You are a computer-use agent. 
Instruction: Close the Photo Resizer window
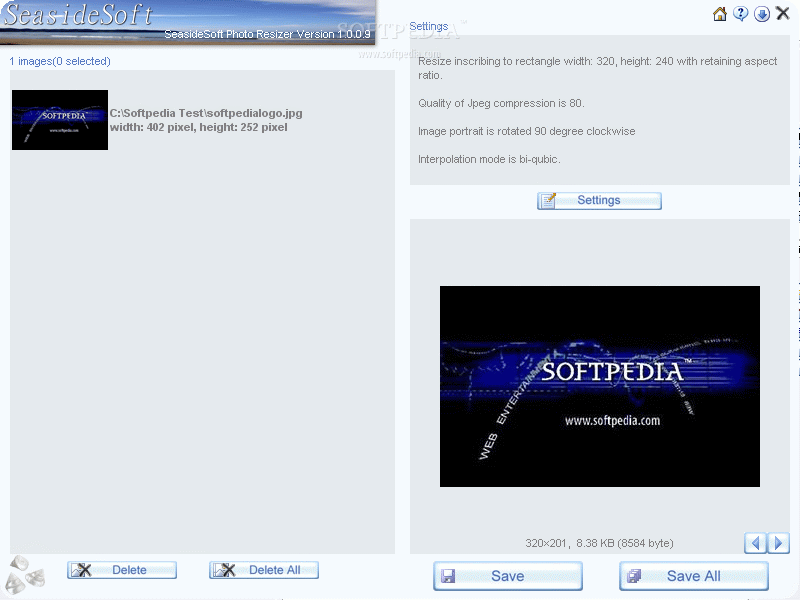[783, 13]
